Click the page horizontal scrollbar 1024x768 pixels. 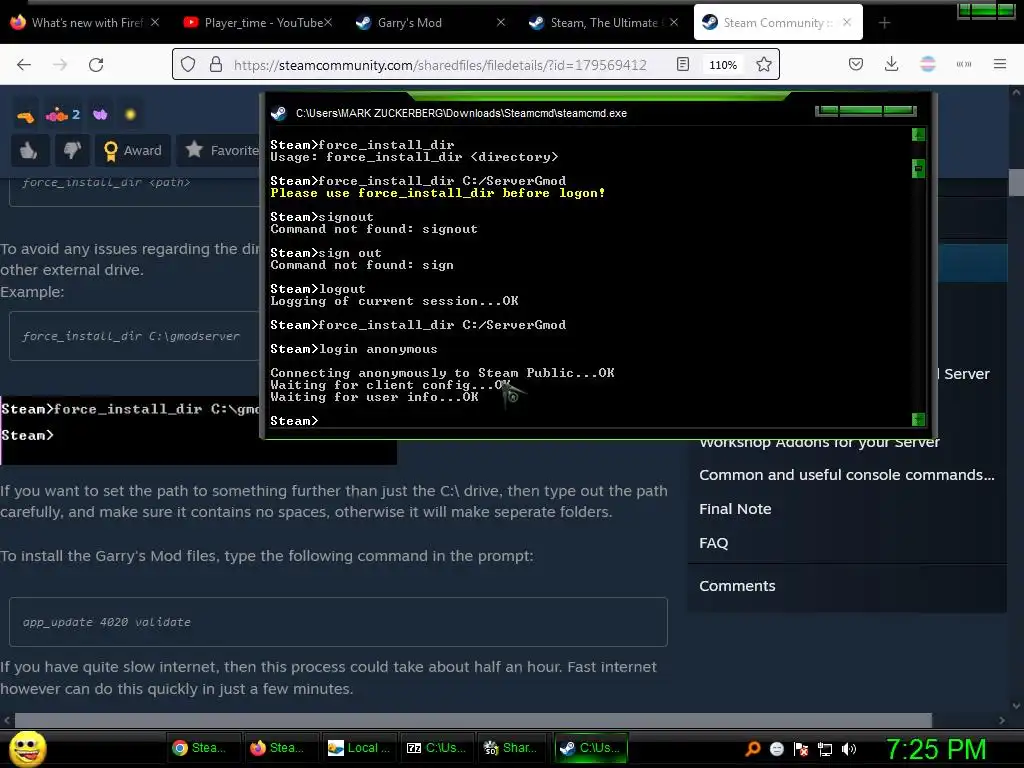point(473,720)
